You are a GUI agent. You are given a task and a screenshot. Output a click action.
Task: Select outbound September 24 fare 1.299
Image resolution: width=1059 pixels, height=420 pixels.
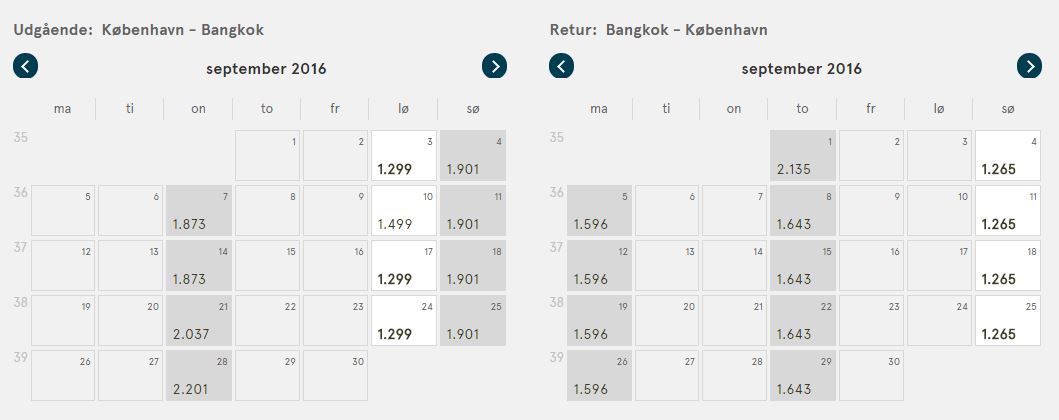pyautogui.click(x=404, y=321)
